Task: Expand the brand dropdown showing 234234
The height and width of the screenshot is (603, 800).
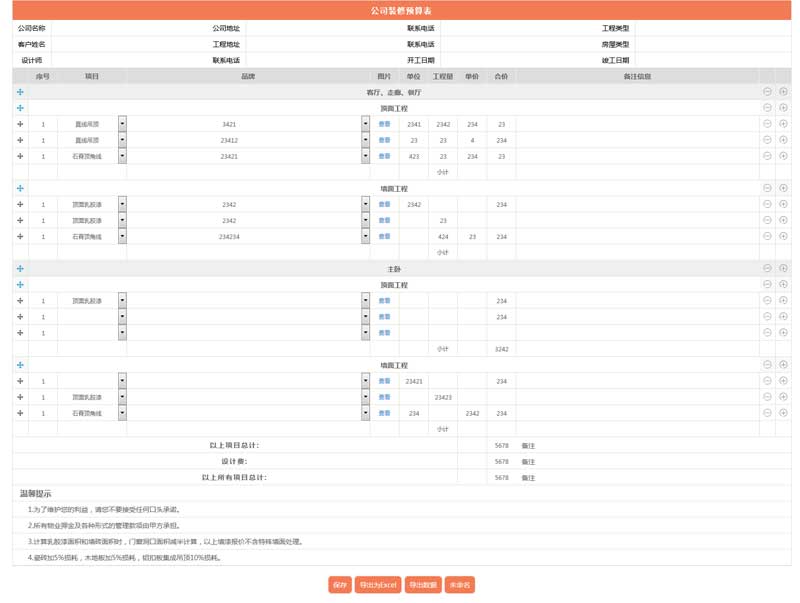Action: tap(365, 237)
